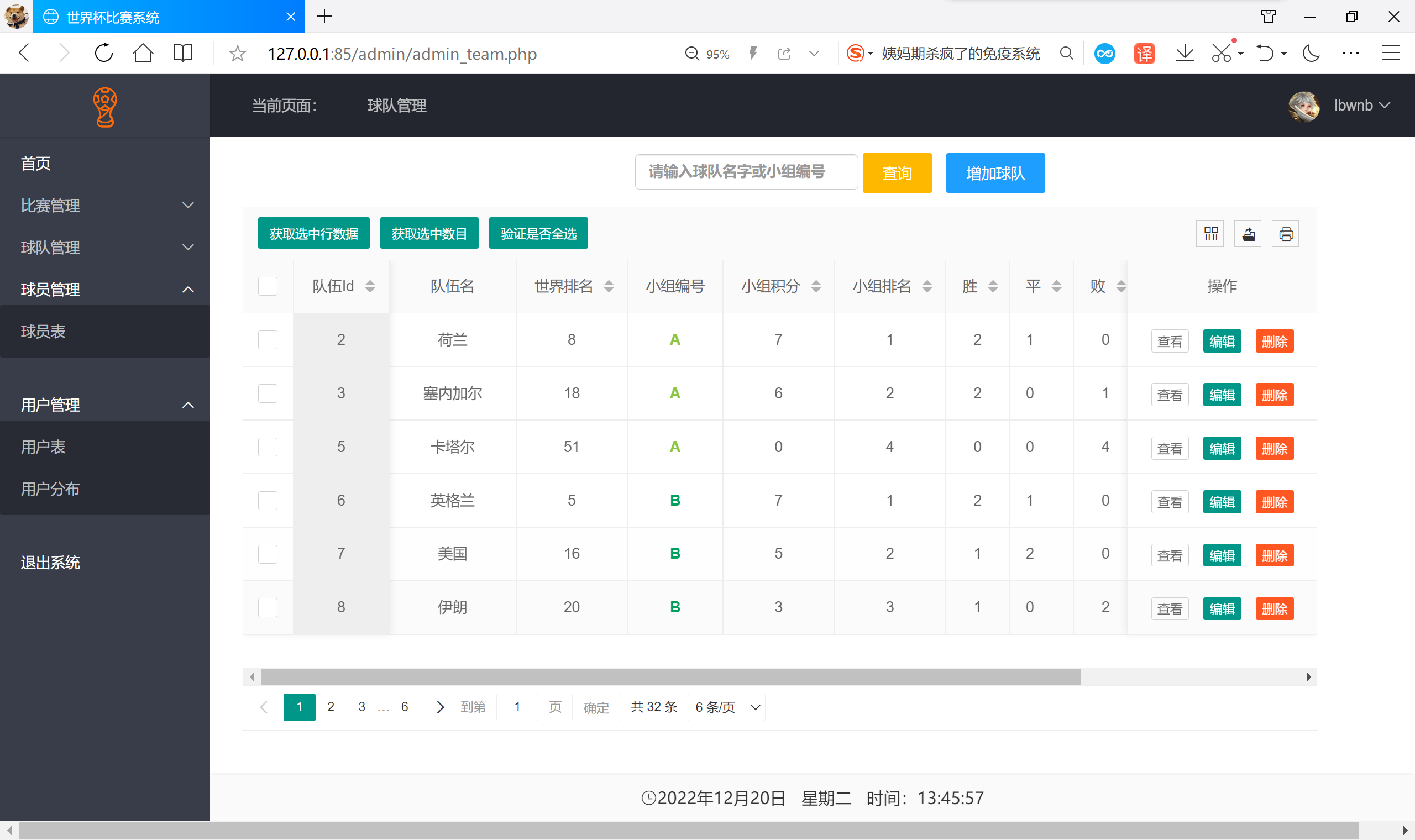
Task: Toggle the select-all header checkbox
Action: [x=268, y=286]
